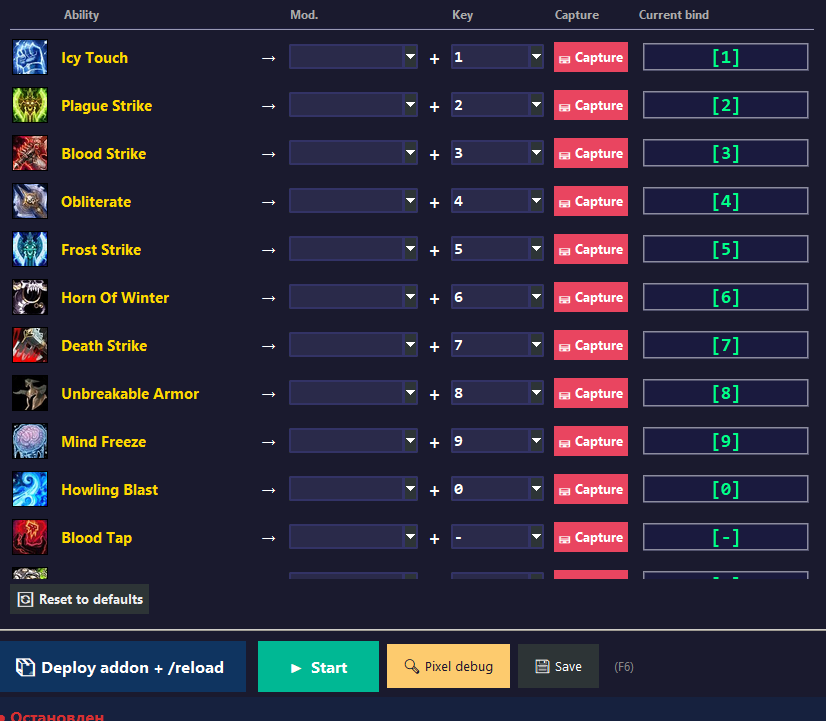Capture a key for Plague Strike
Image resolution: width=826 pixels, height=721 pixels.
[591, 105]
